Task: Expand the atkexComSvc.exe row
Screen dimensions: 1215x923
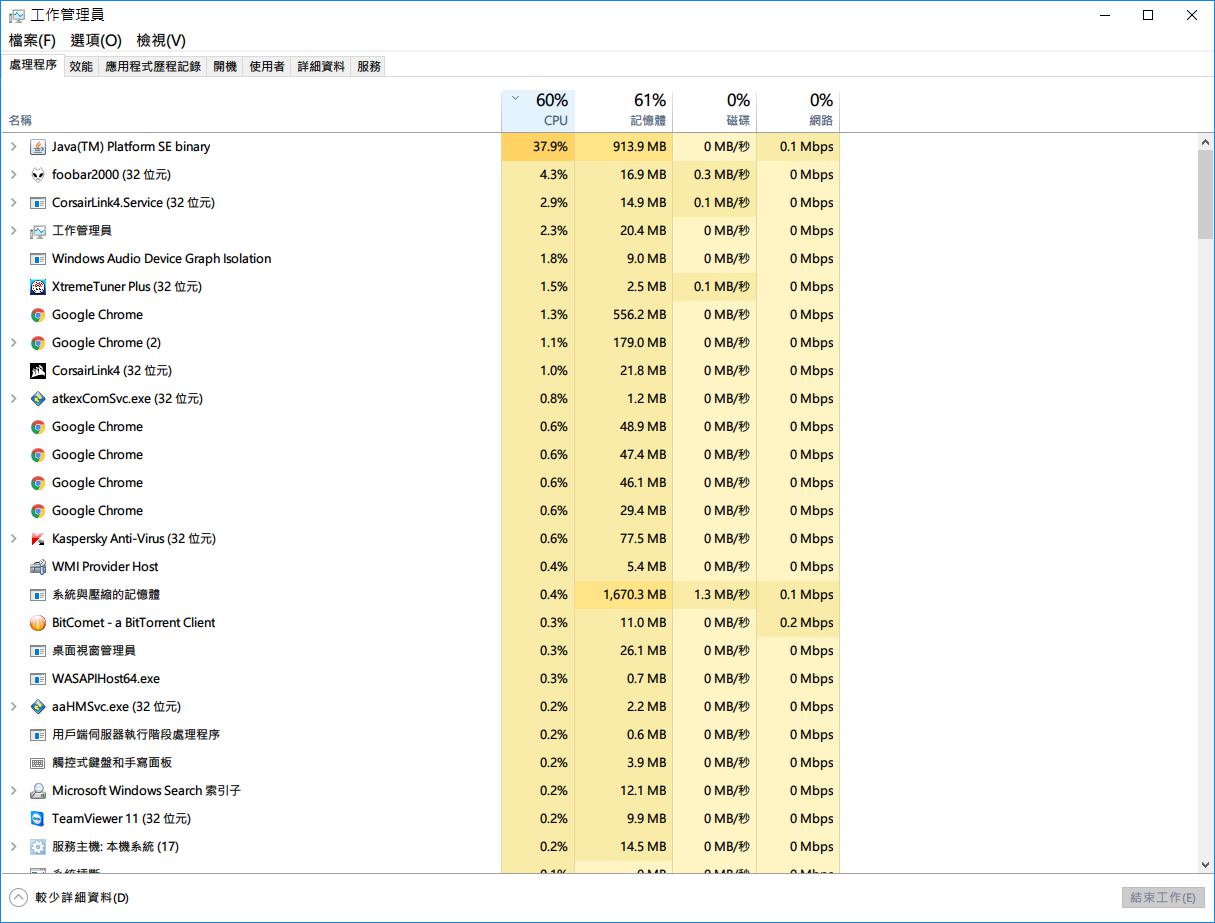Action: click(x=14, y=399)
